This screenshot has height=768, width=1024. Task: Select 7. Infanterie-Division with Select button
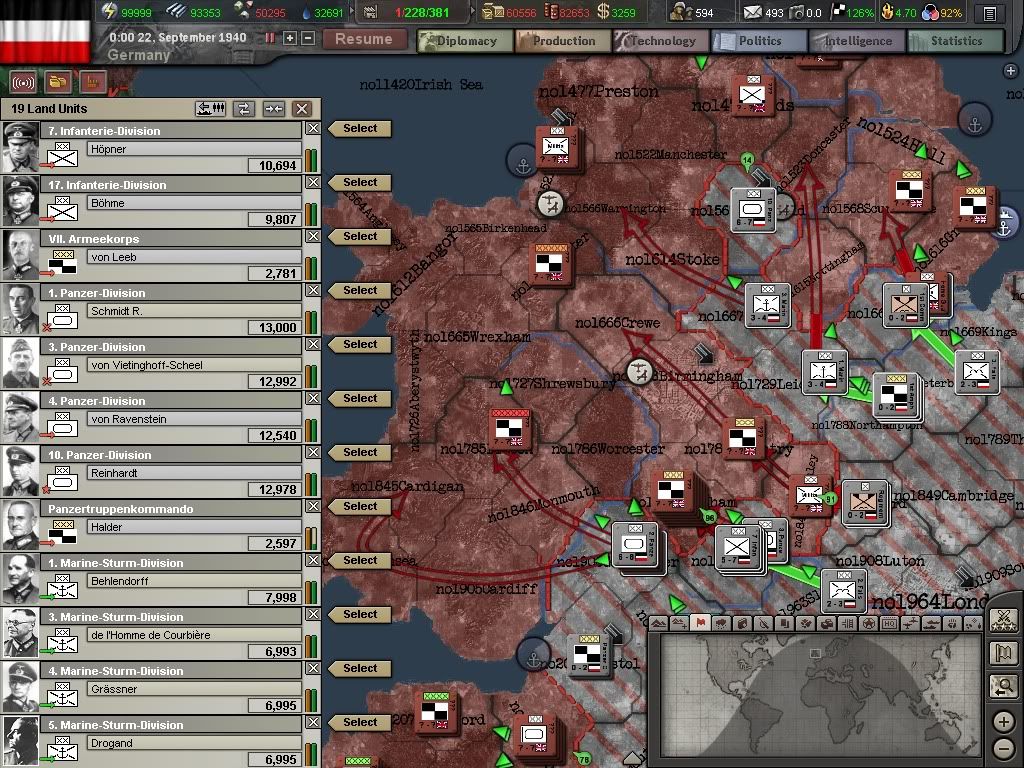pos(359,129)
